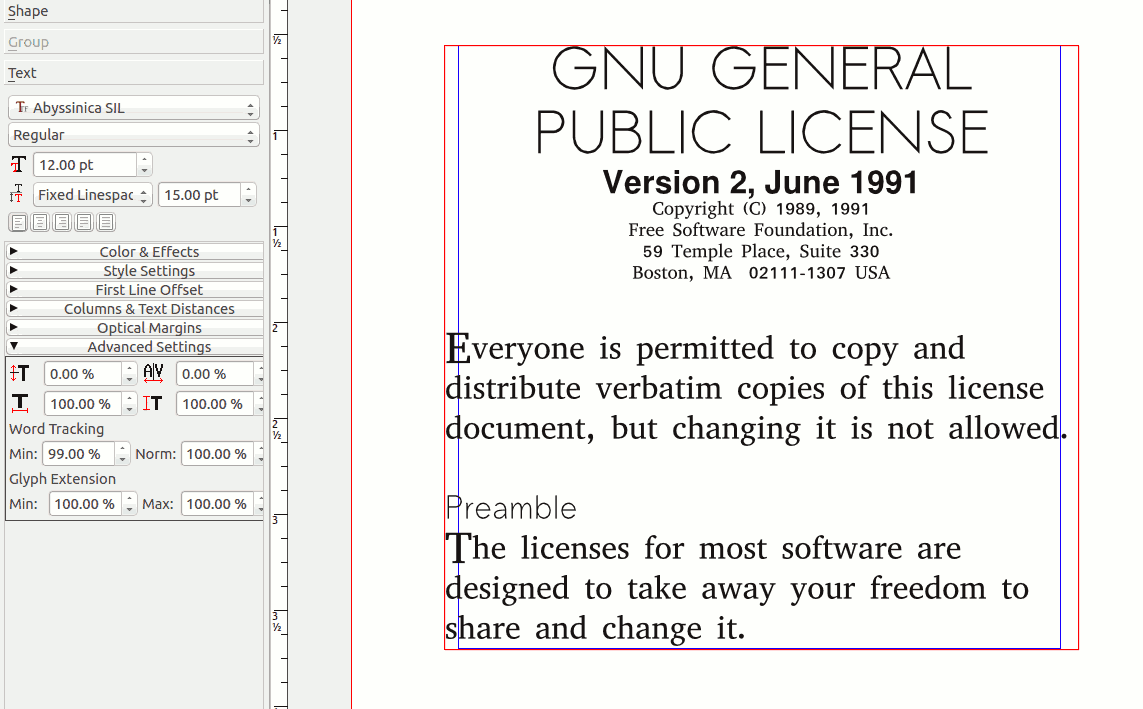Collapse the Advanced Settings section
Image resolution: width=1143 pixels, height=709 pixels.
tap(135, 347)
